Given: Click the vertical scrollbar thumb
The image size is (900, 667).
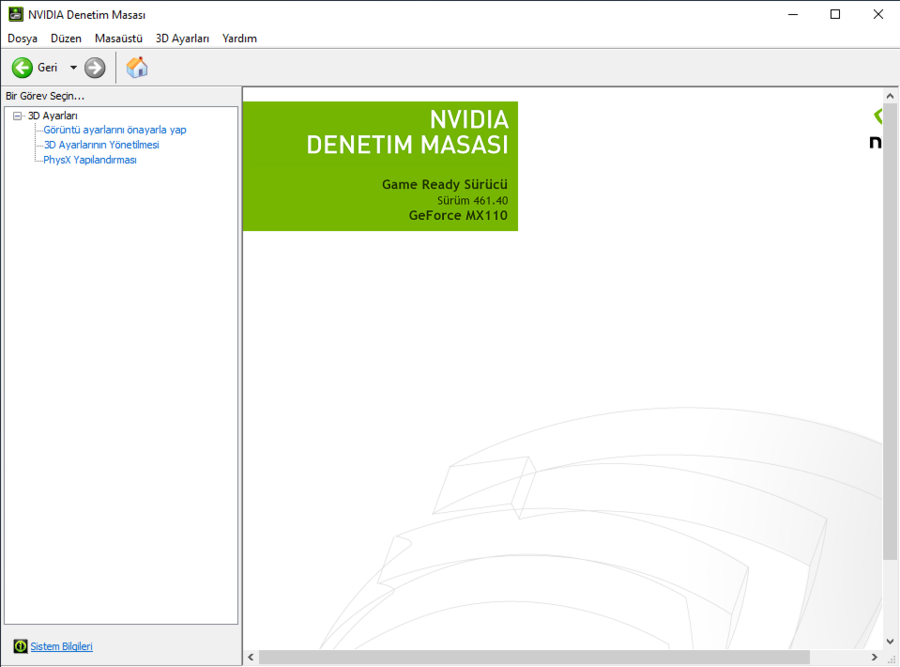Looking at the screenshot, I should (x=890, y=332).
